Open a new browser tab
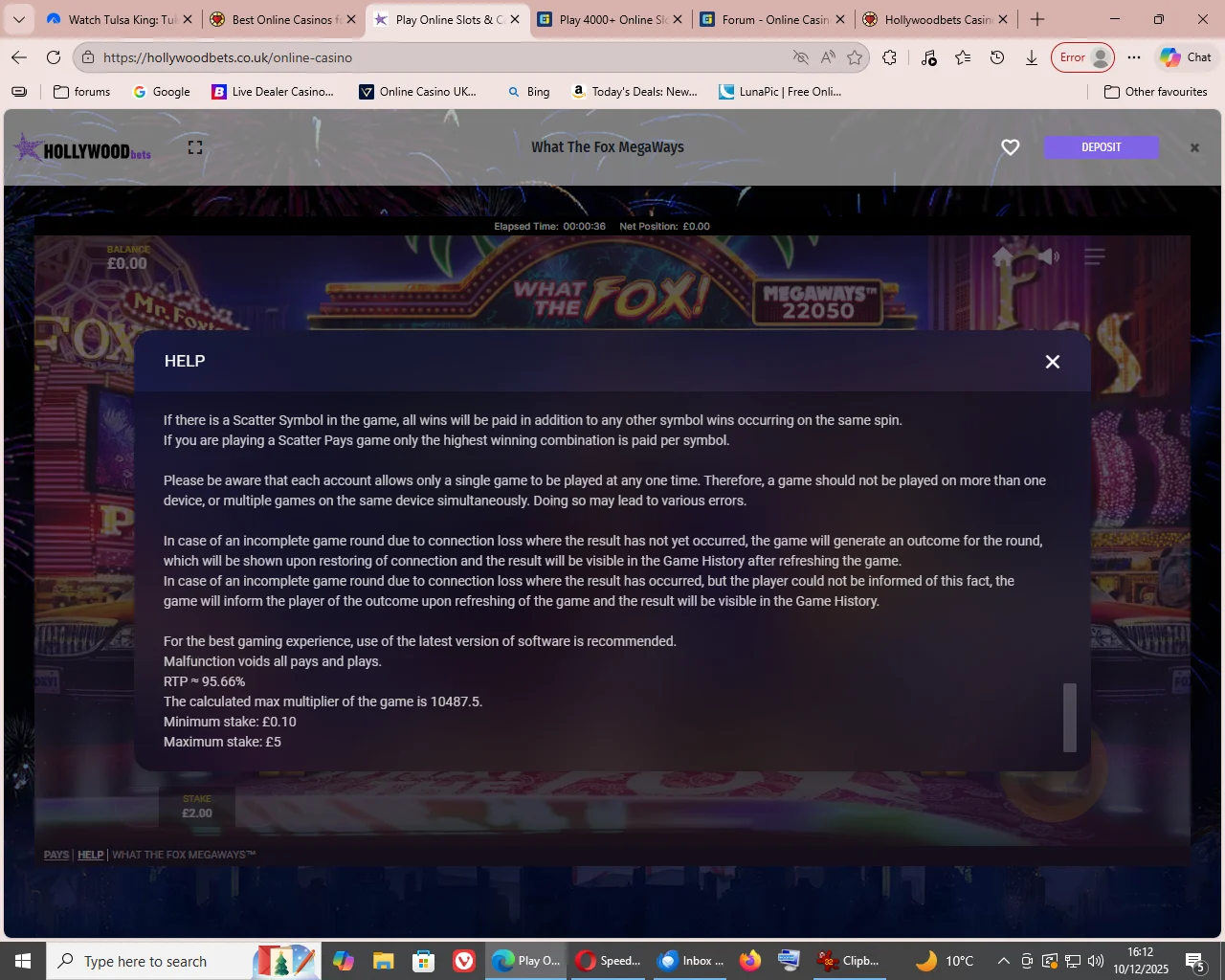This screenshot has height=980, width=1225. 1037,19
